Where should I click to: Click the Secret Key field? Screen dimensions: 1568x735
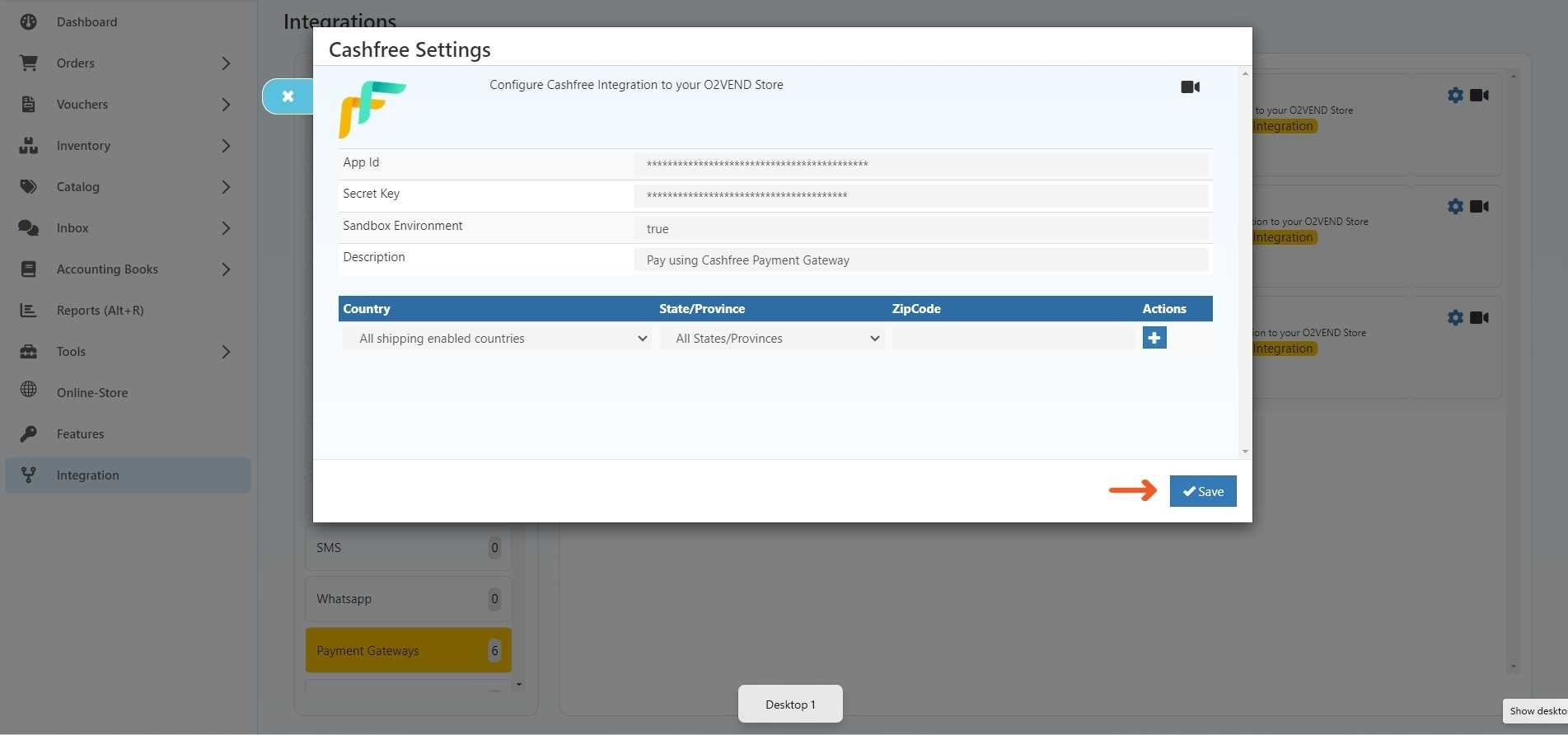(921, 196)
